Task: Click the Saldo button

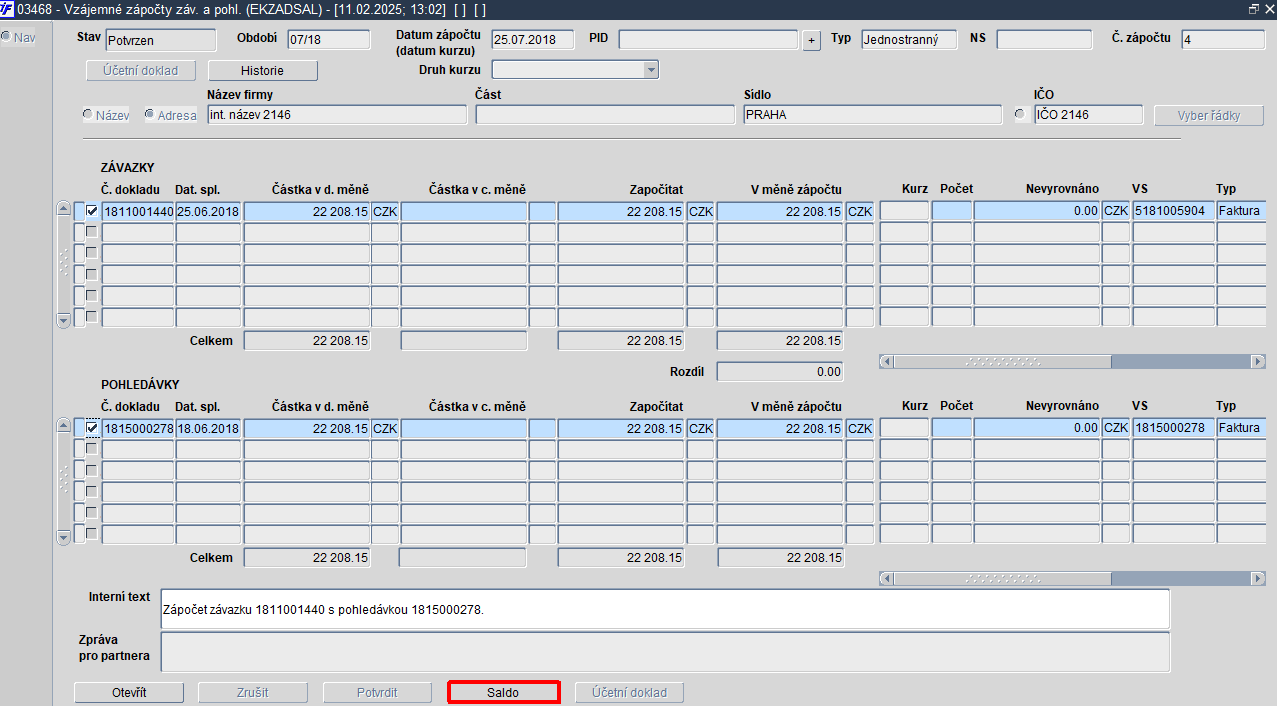Action: tap(503, 692)
